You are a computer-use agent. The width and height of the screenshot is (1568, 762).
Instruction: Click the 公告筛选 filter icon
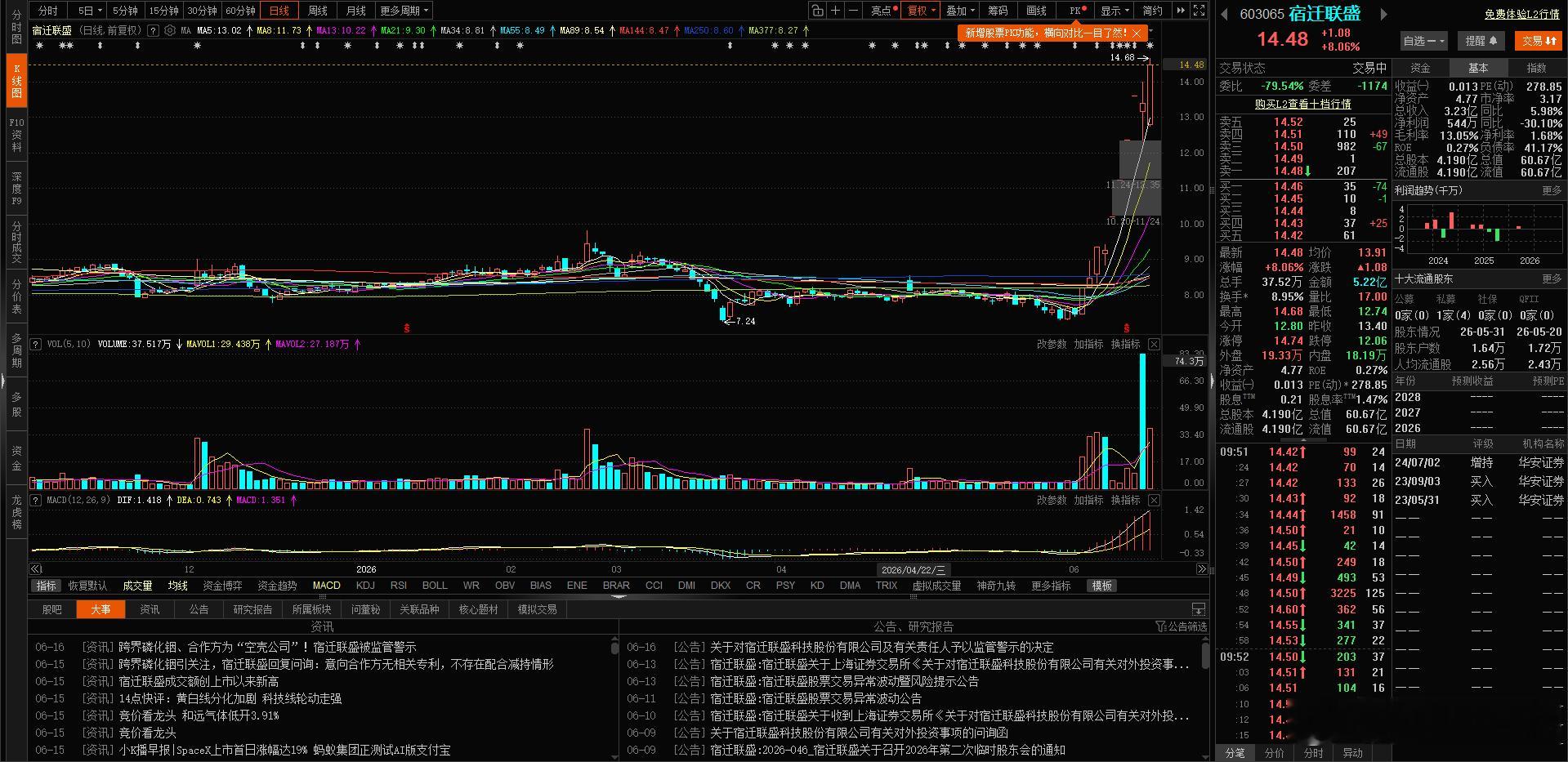[1181, 626]
